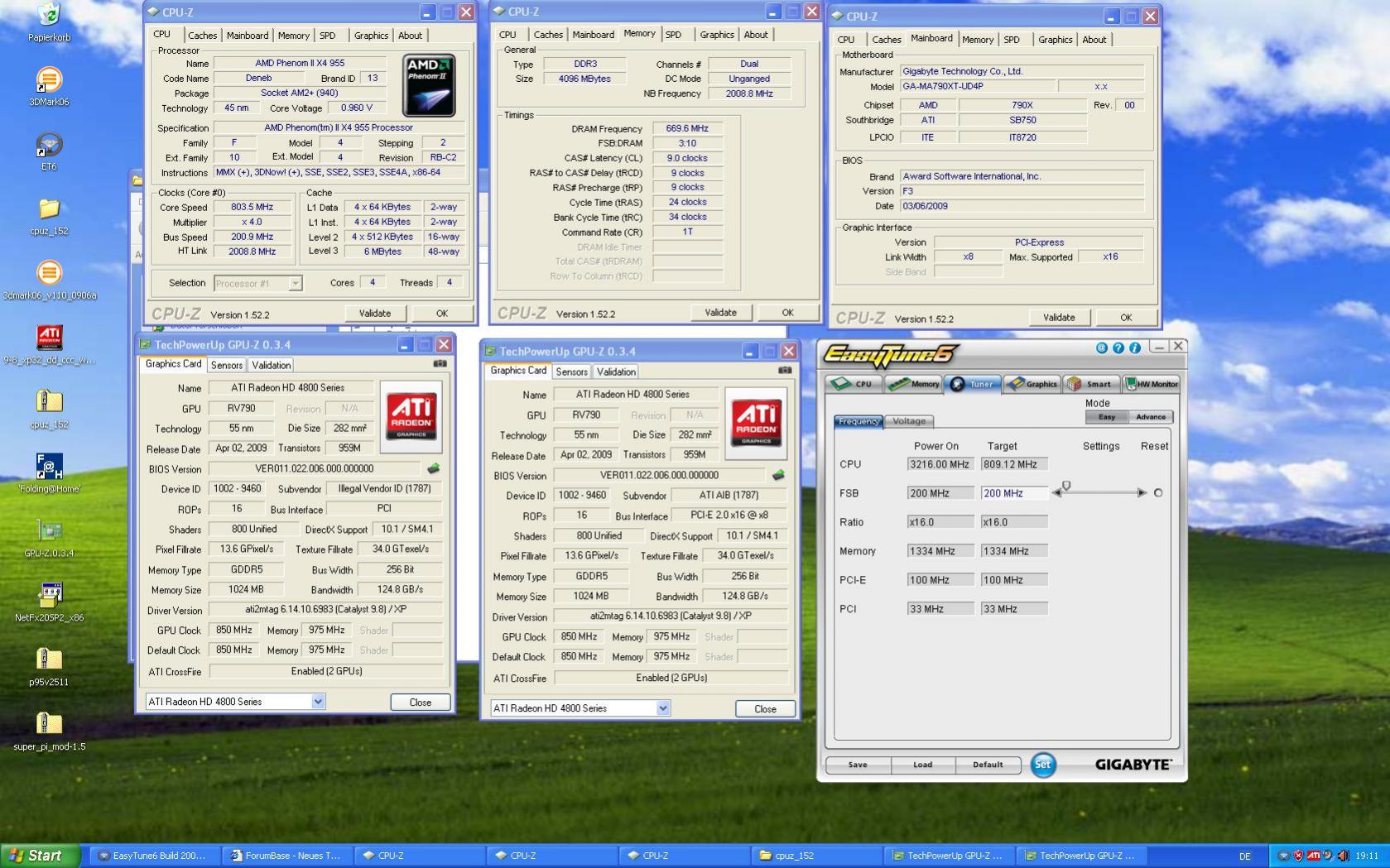1390x868 pixels.
Task: Open the HW Monitor tab in EasyTune6
Action: pyautogui.click(x=1152, y=384)
